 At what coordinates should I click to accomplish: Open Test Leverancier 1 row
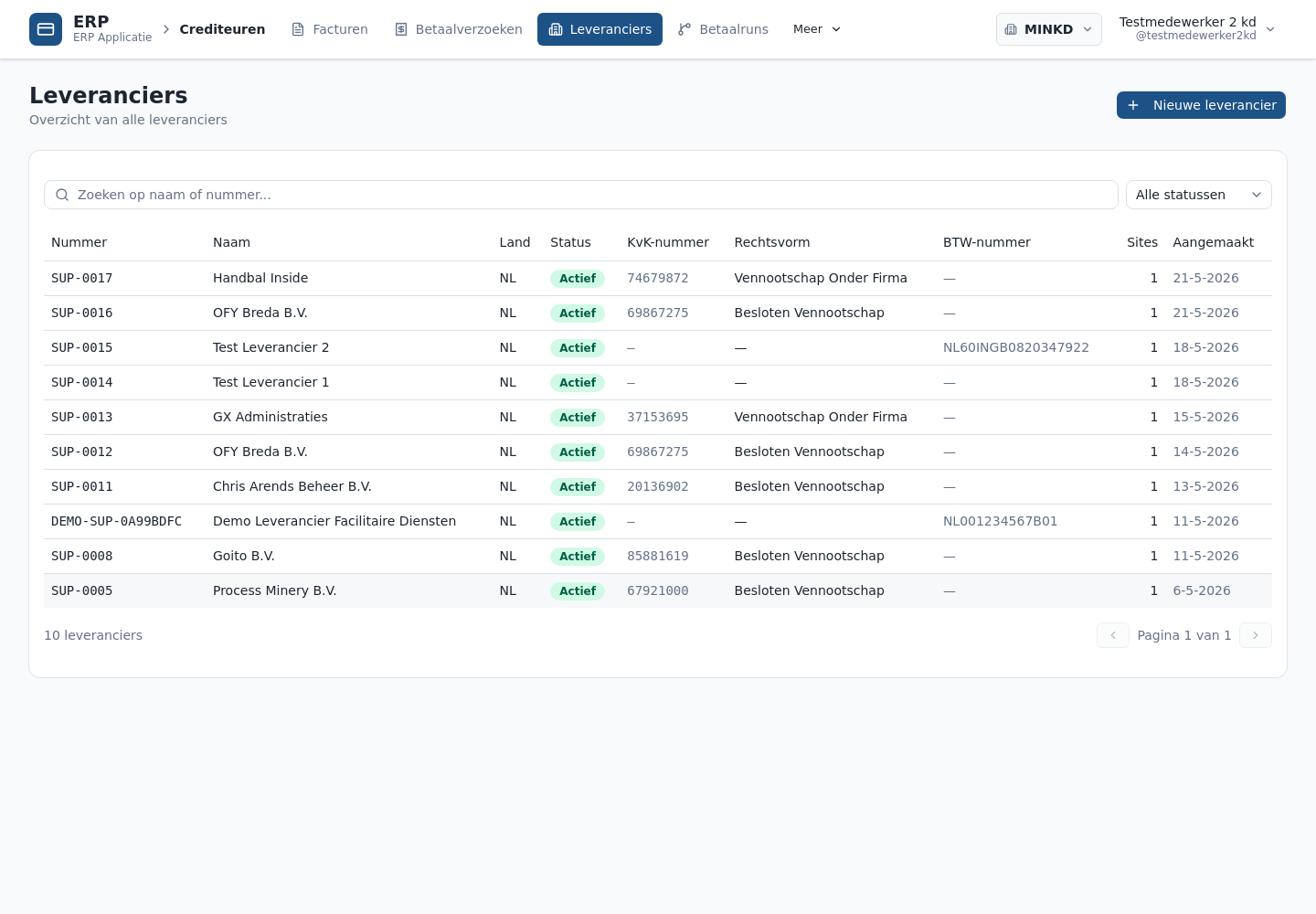pos(658,382)
